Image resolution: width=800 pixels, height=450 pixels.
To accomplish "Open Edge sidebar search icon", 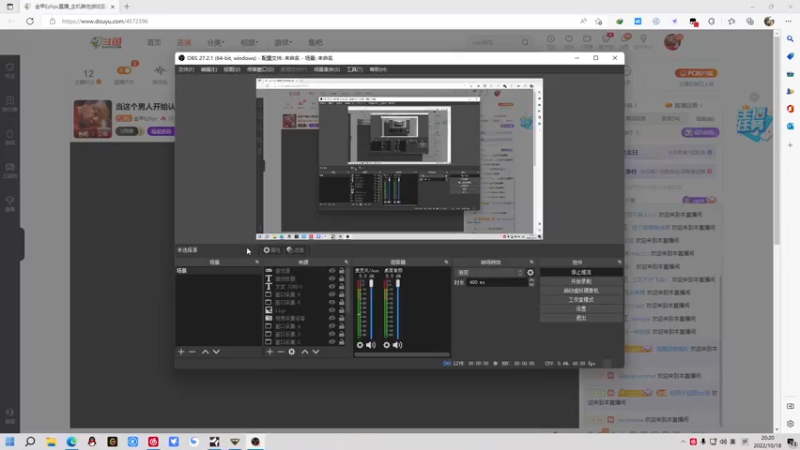I will (790, 39).
